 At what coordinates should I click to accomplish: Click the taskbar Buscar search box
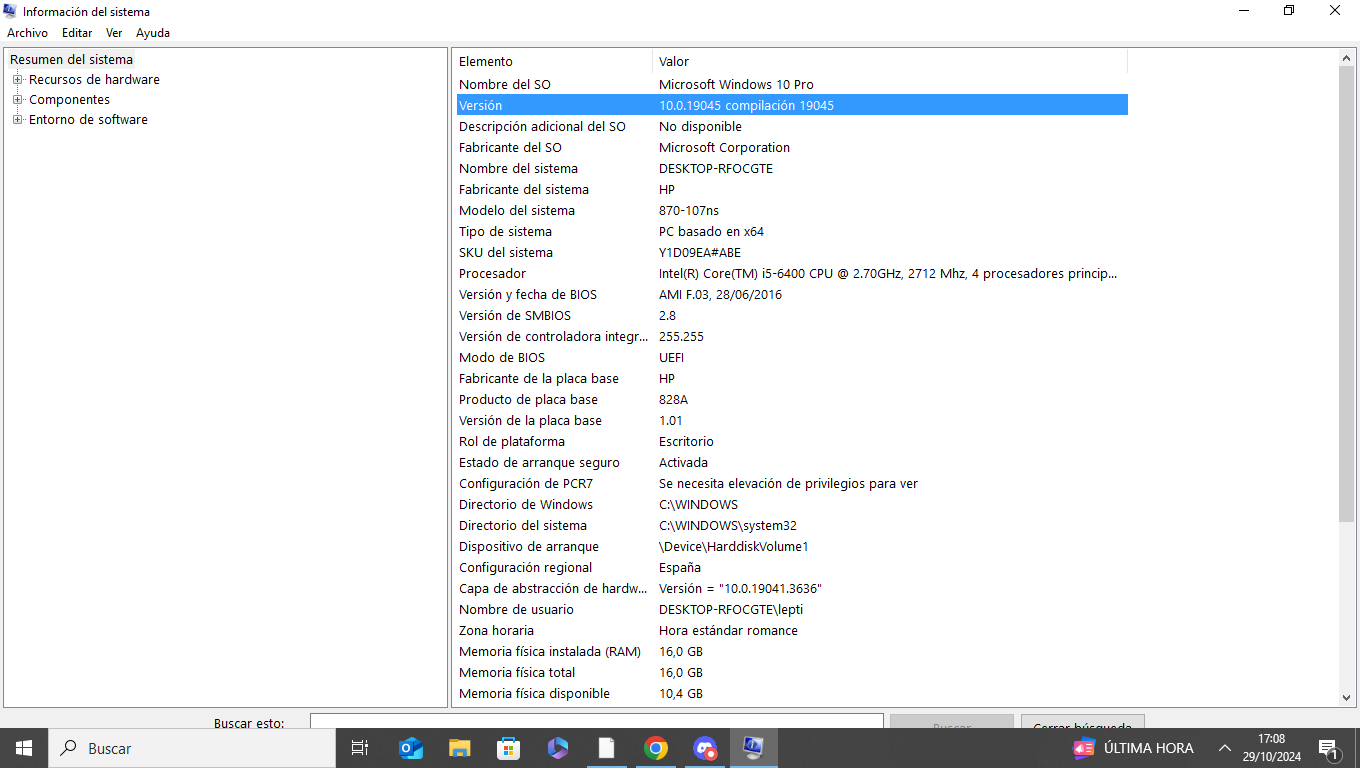[191, 748]
